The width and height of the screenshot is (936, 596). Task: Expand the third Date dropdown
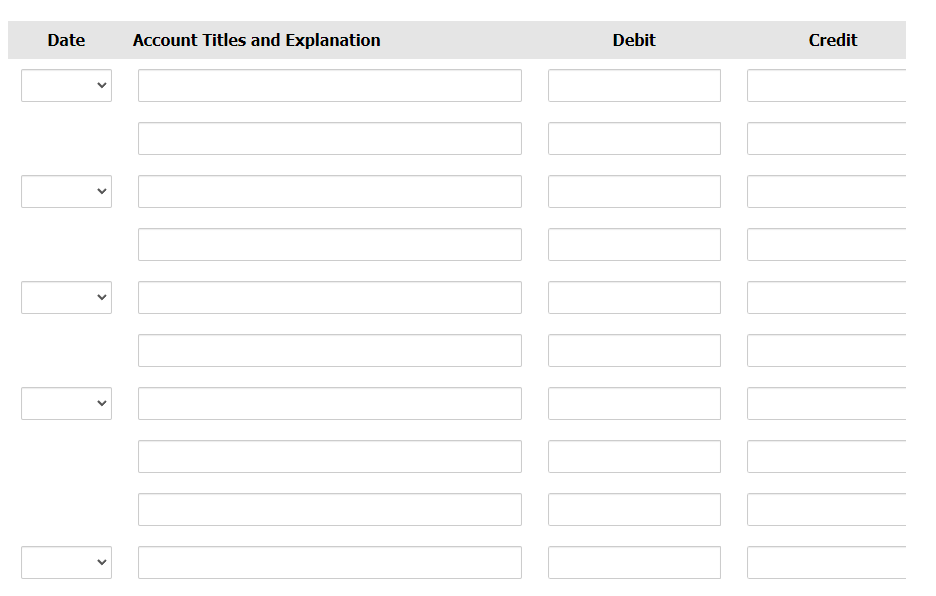[66, 297]
